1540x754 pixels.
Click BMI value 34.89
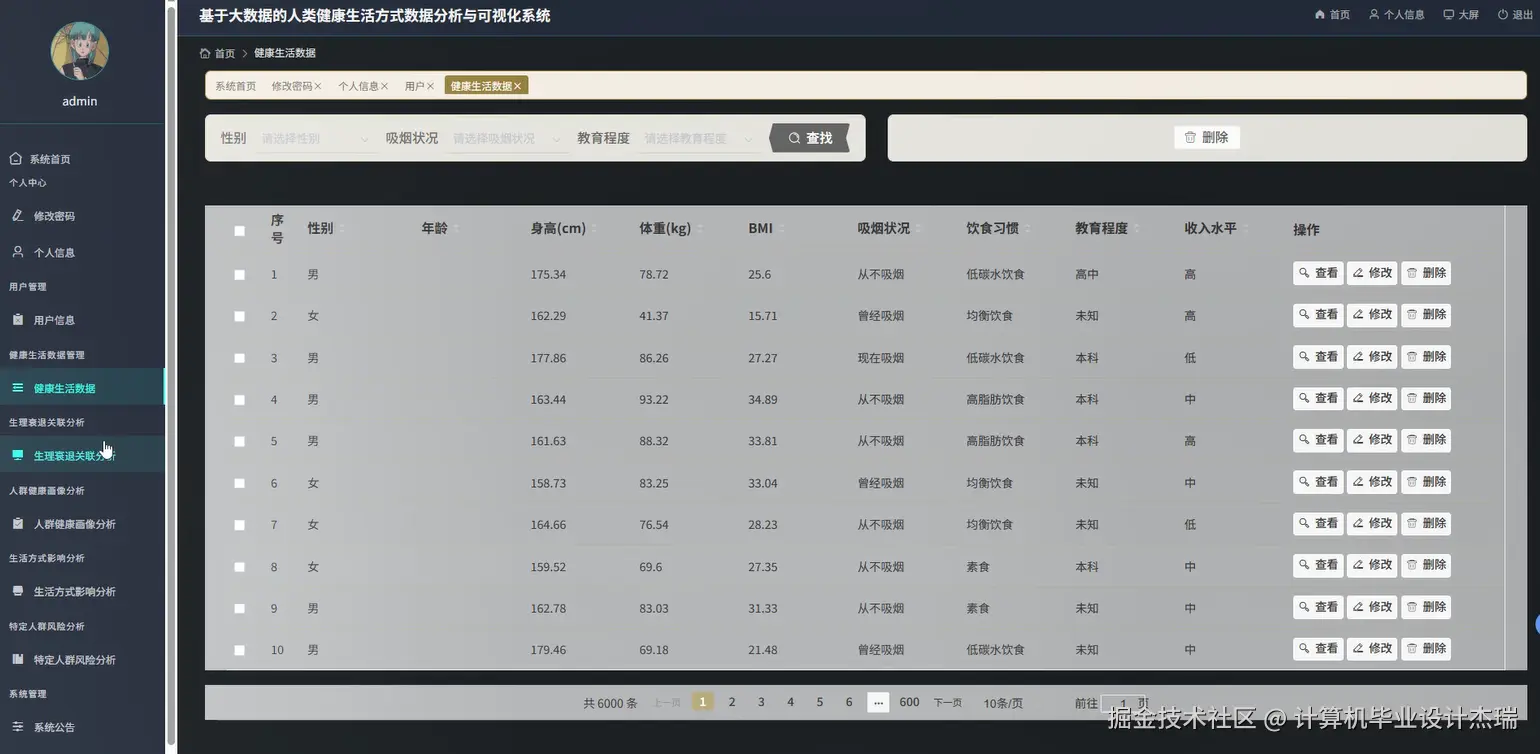pos(763,400)
